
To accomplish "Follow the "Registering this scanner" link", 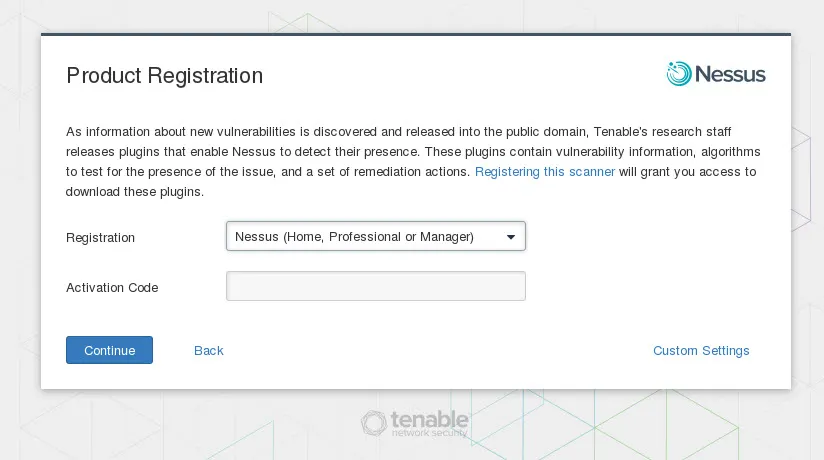I will [545, 172].
